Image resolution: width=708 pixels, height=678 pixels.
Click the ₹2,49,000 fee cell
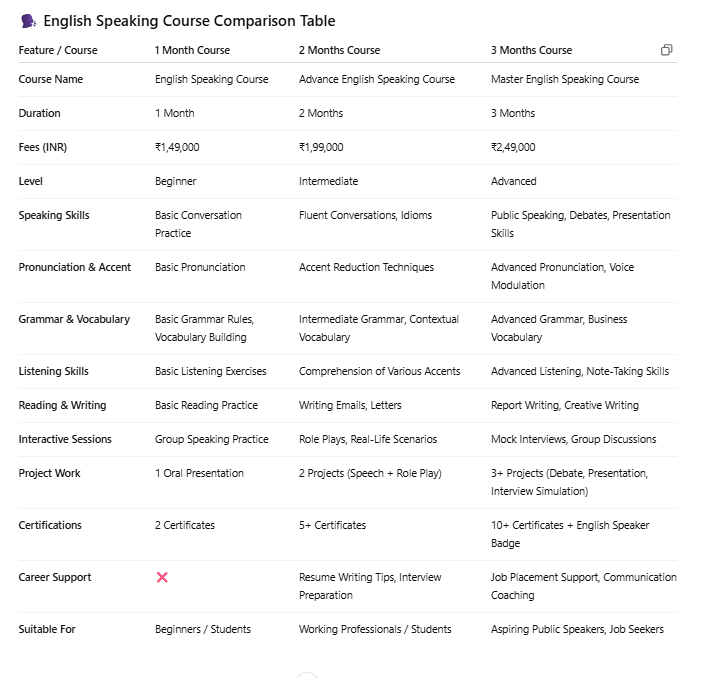[513, 147]
